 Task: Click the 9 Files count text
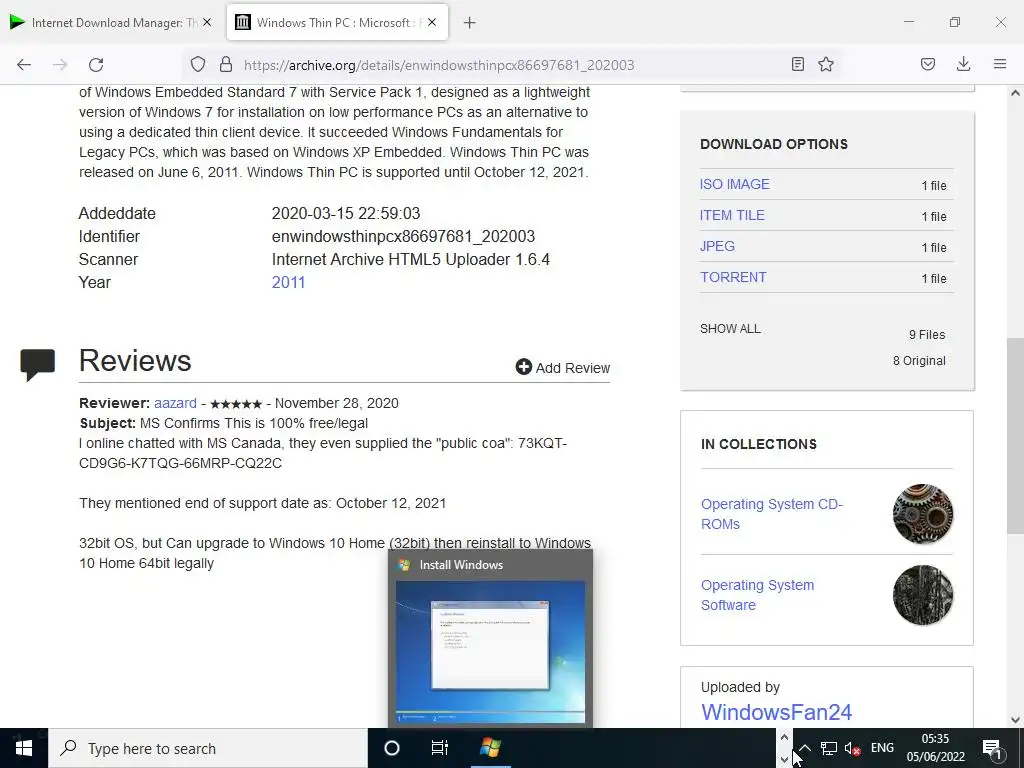[x=927, y=334]
